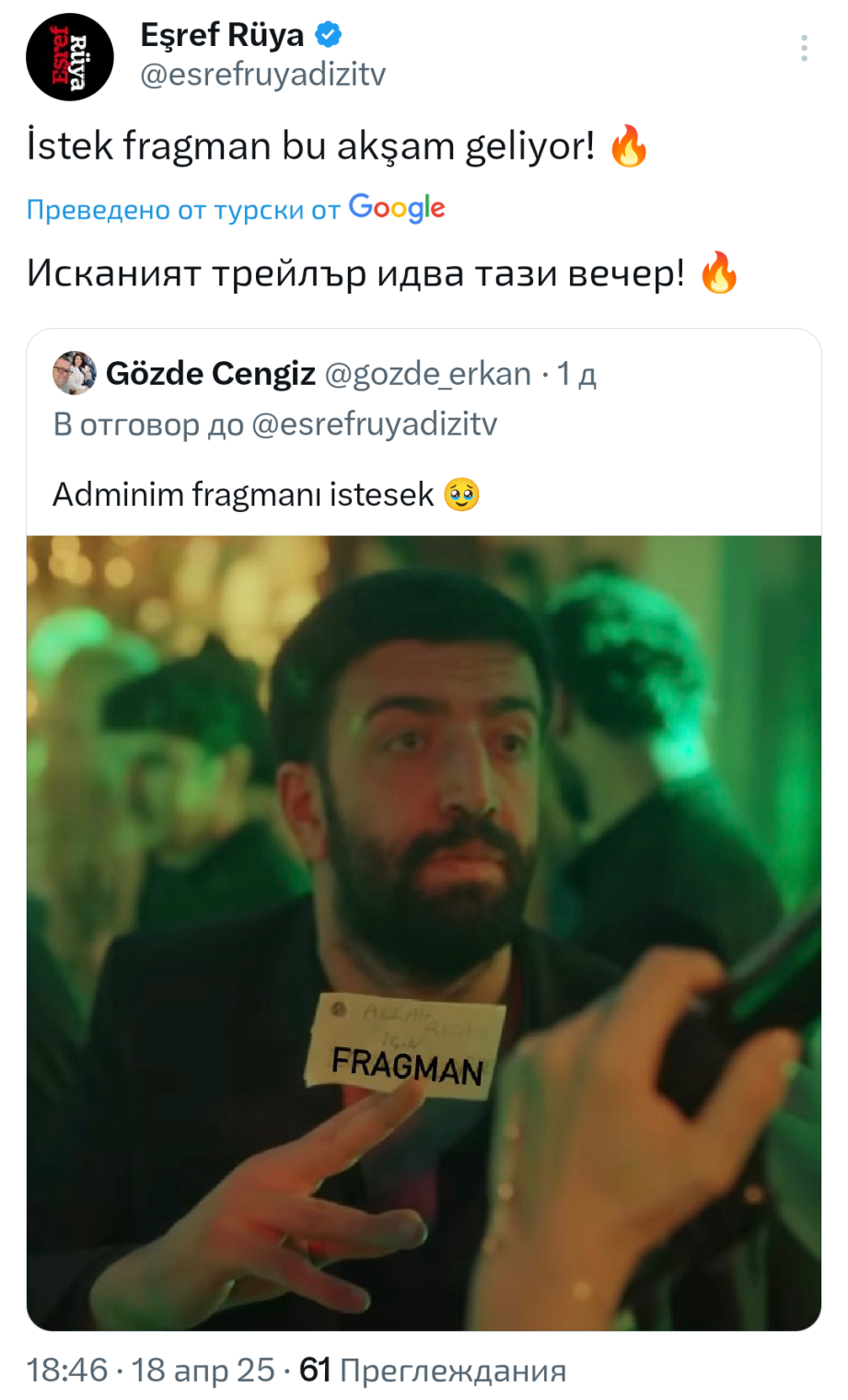848x1400 pixels.
Task: Open the @esrefruyadizitv handle under the name
Action: (x=262, y=75)
